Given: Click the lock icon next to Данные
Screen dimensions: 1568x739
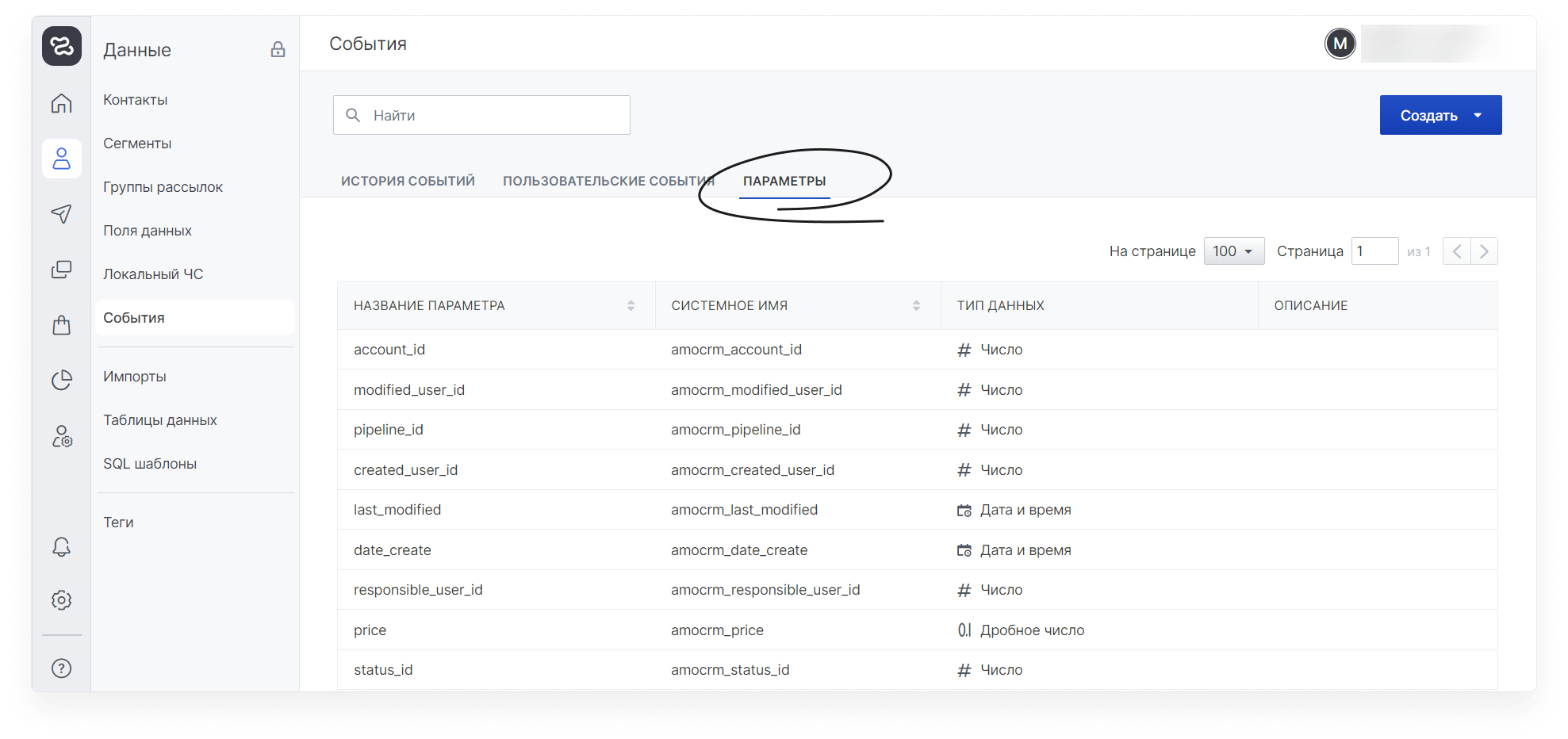Looking at the screenshot, I should [278, 50].
